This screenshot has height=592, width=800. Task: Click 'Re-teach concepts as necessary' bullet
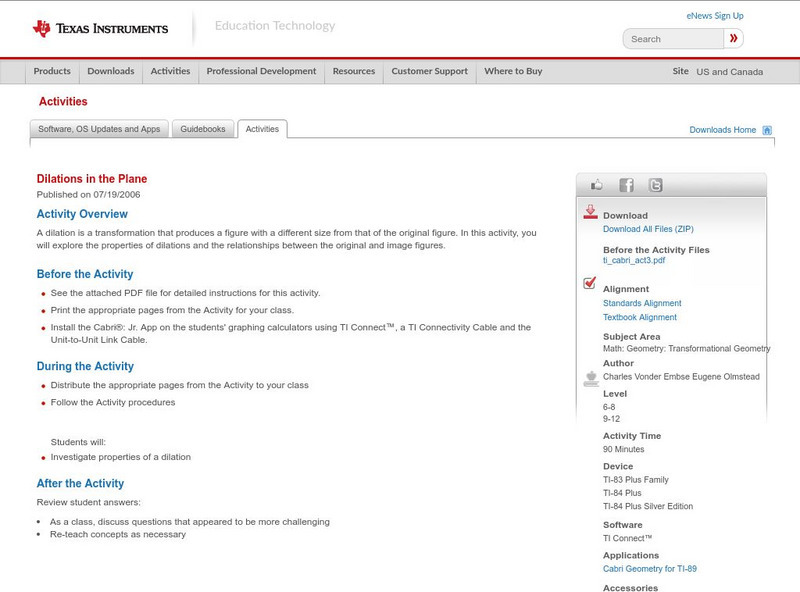(118, 535)
